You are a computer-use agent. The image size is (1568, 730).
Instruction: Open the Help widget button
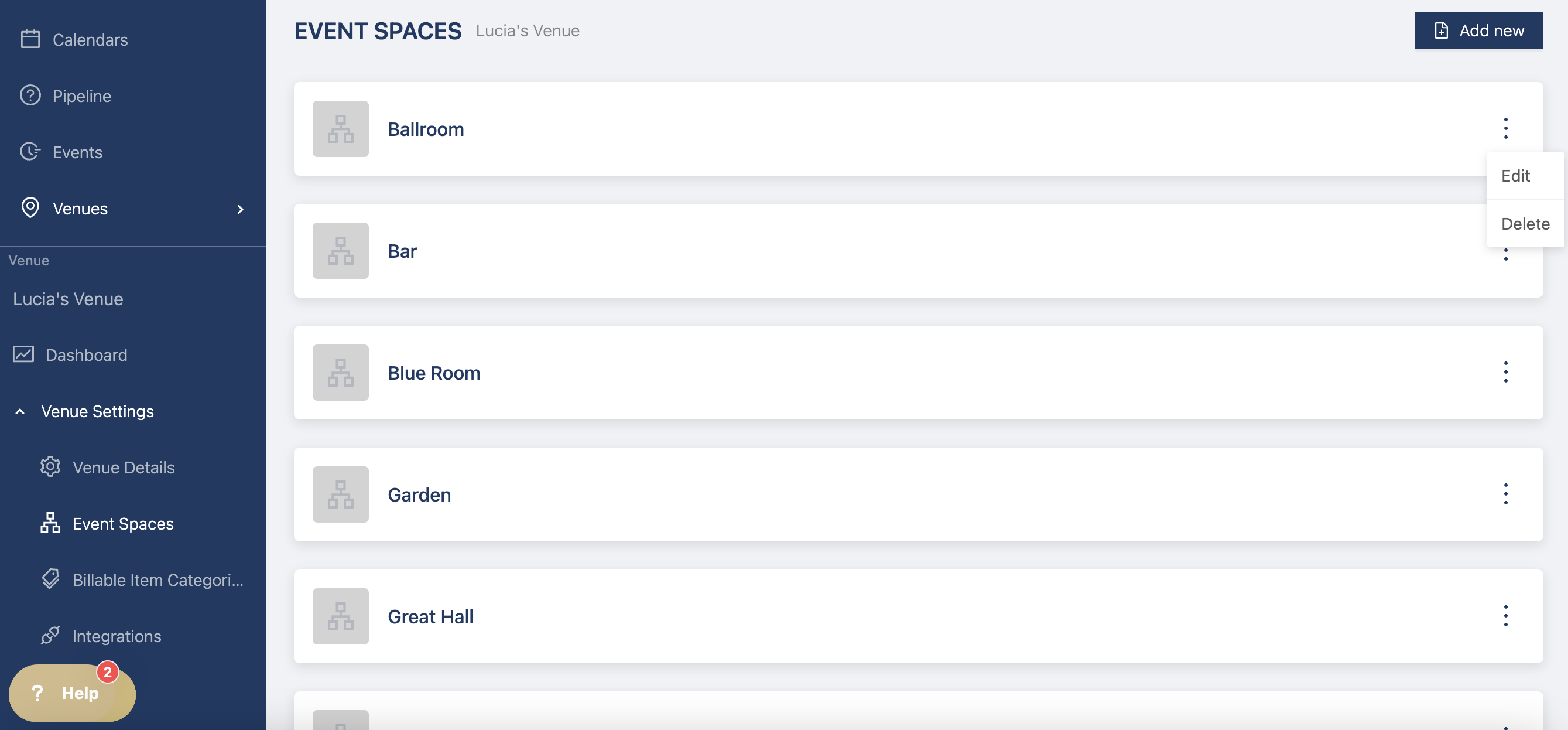[72, 693]
